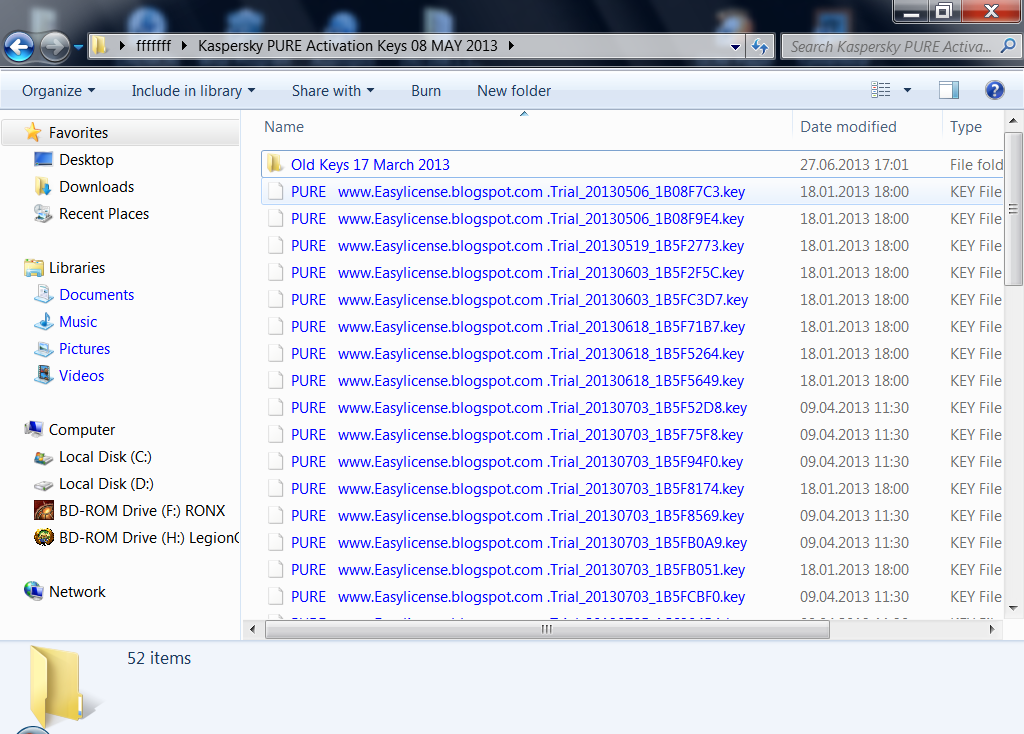The height and width of the screenshot is (734, 1024).
Task: Open Desktop in Favorites
Action: (x=86, y=160)
